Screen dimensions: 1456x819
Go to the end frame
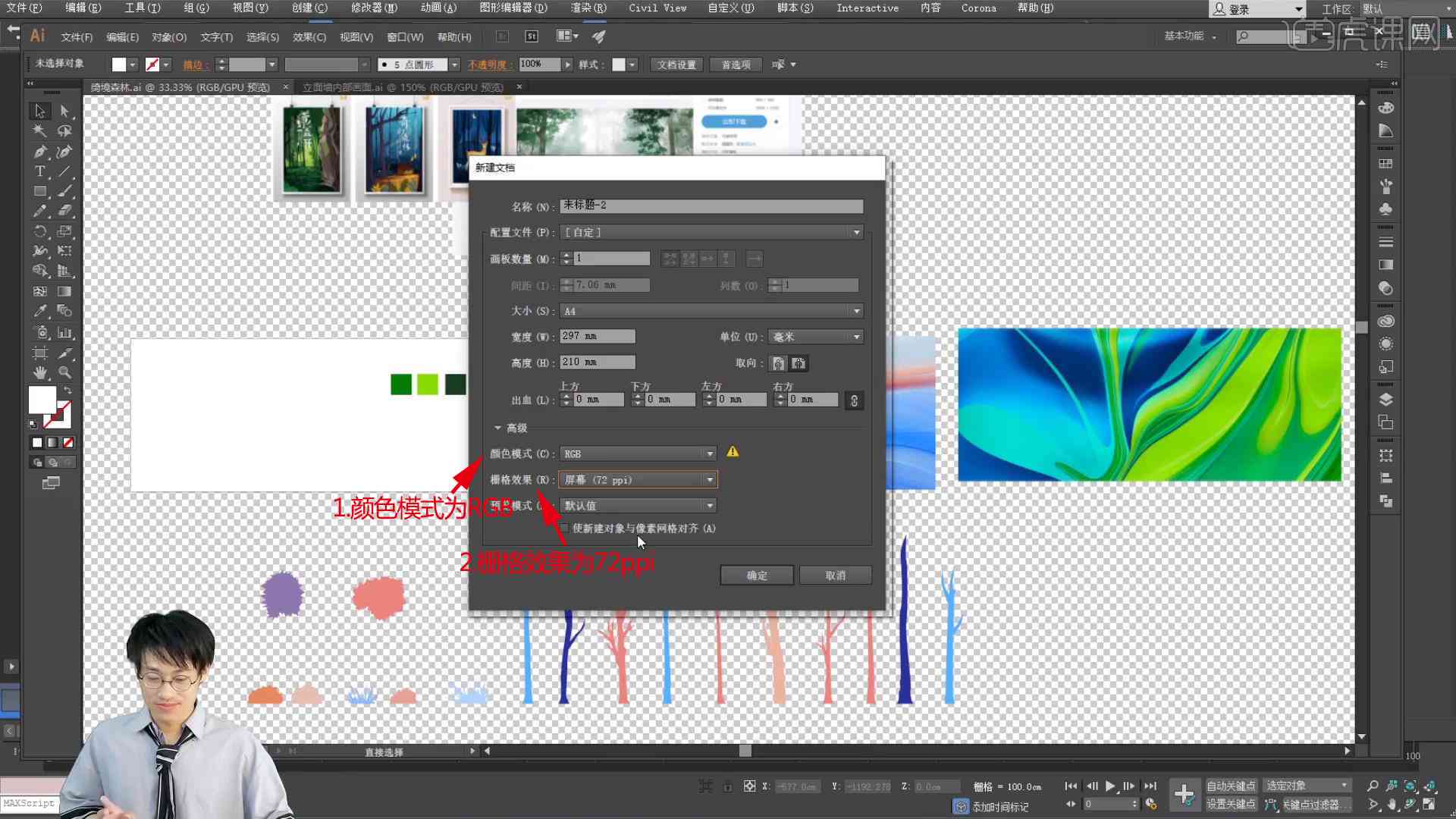1150,786
